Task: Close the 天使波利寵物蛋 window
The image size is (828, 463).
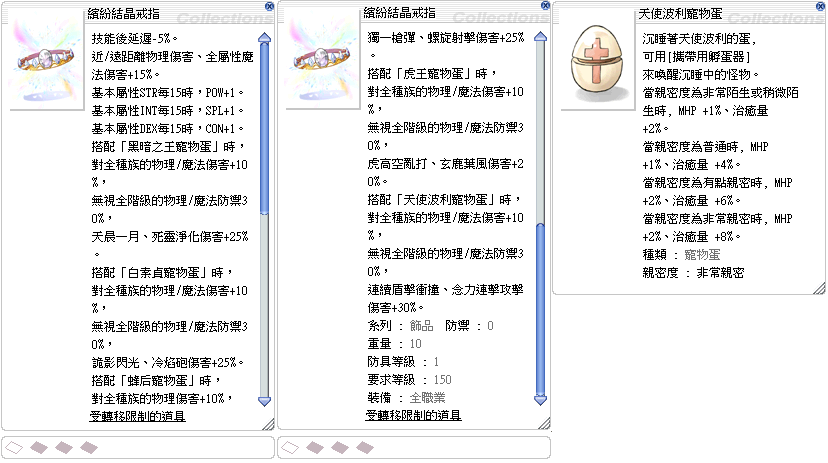Action: [820, 6]
